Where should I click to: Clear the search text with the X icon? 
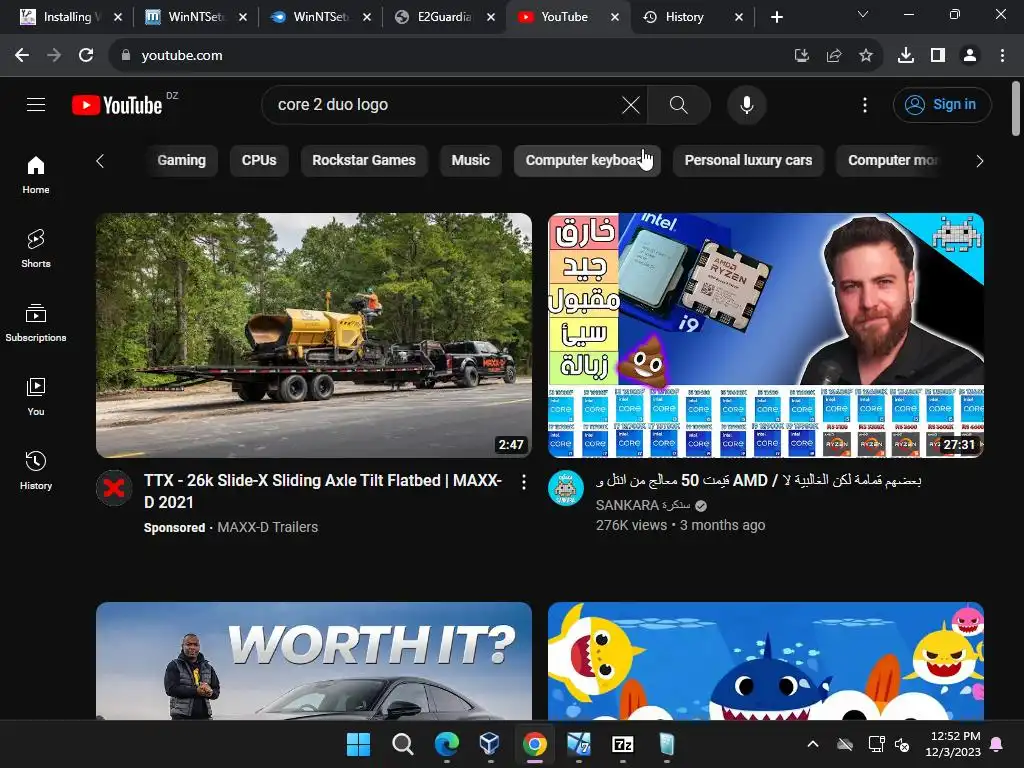[x=631, y=104]
